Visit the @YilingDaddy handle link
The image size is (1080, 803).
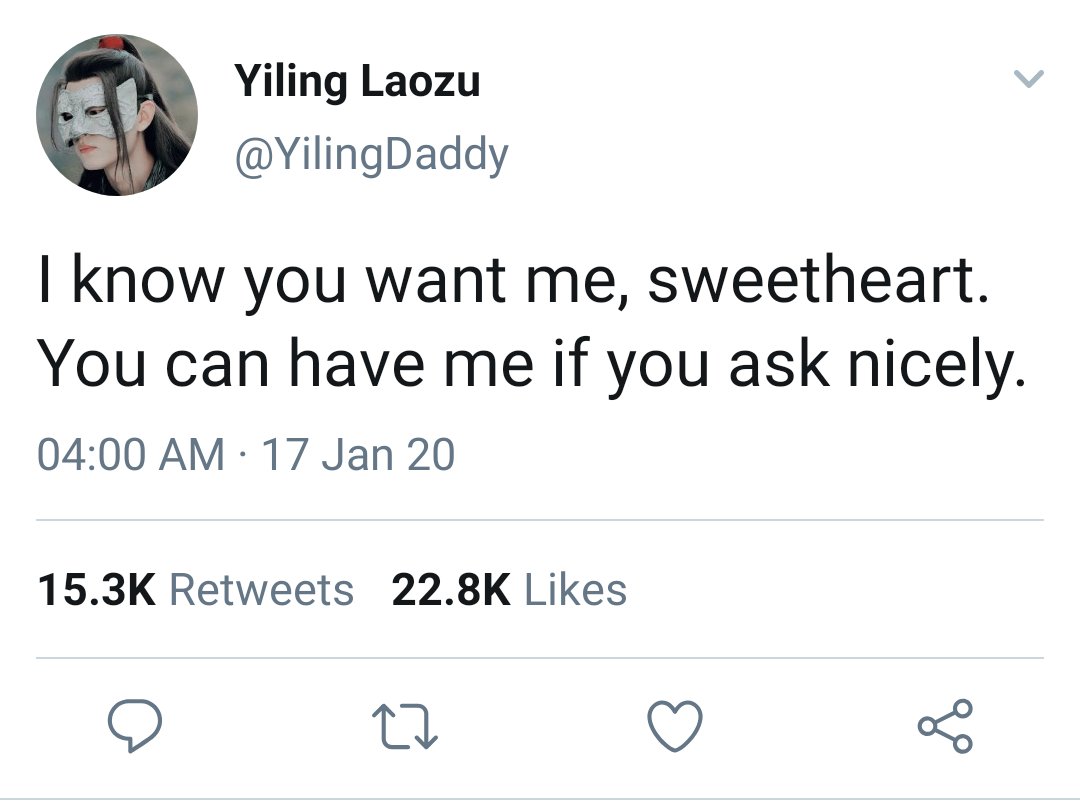coord(372,154)
